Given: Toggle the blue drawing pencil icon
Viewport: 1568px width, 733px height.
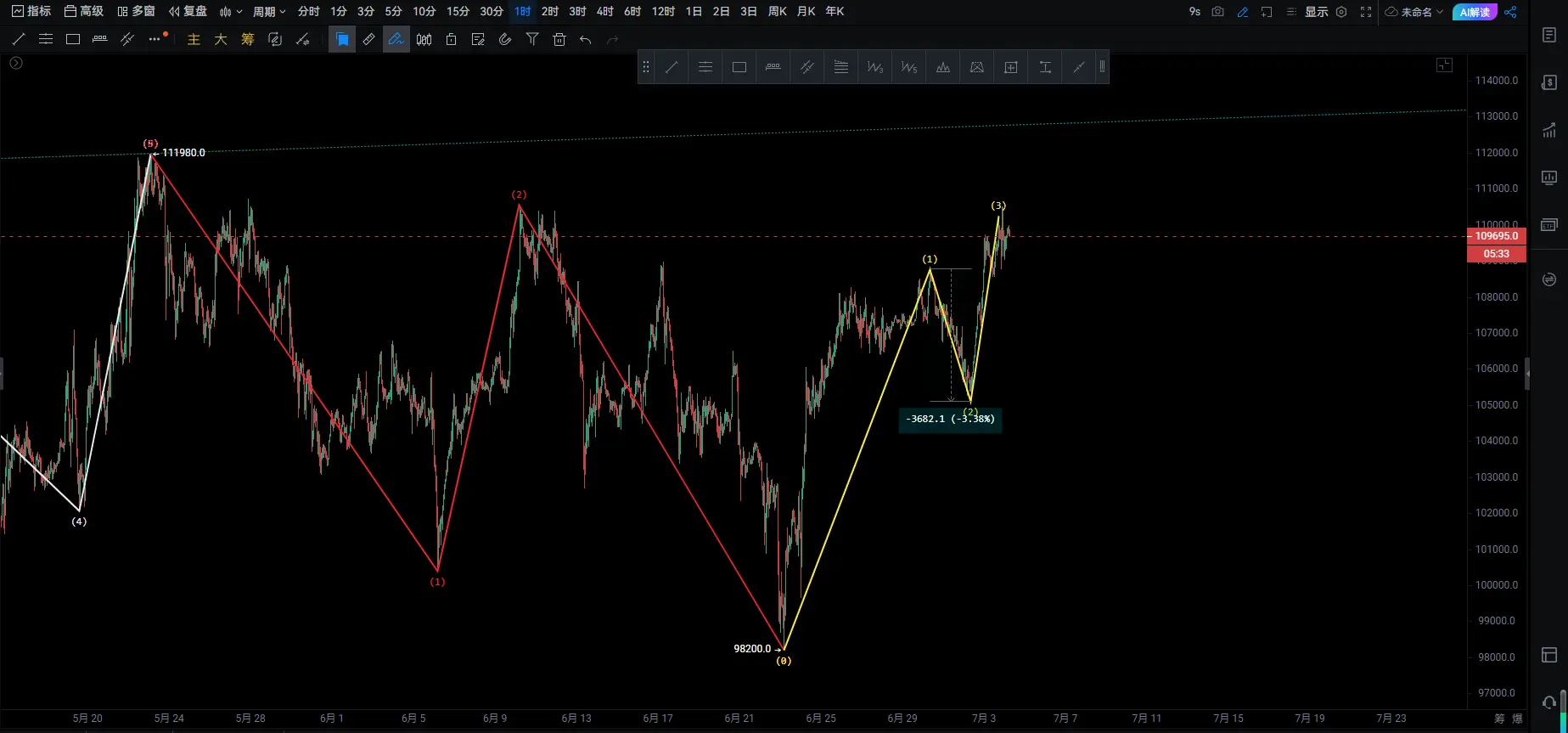Looking at the screenshot, I should tap(1243, 12).
